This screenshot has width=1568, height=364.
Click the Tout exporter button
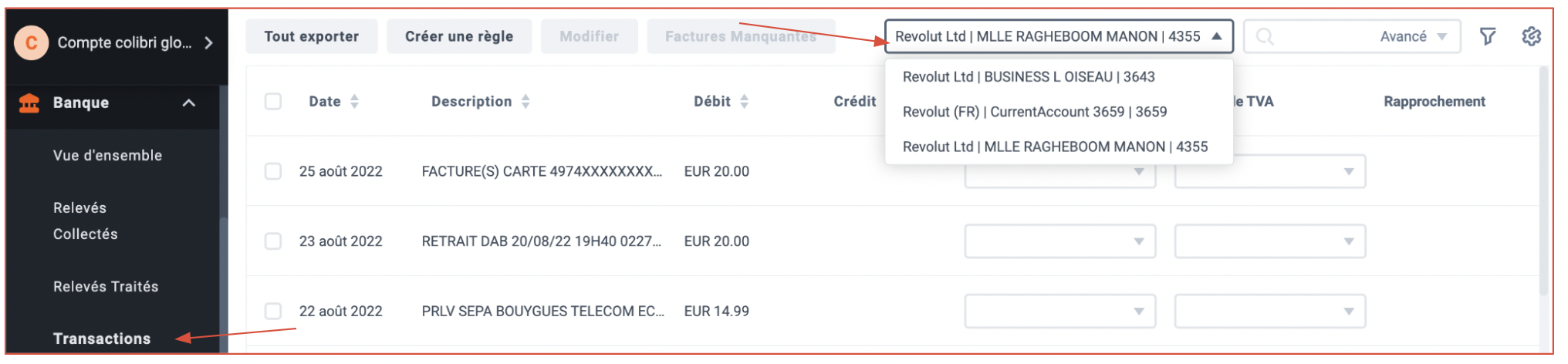point(312,36)
